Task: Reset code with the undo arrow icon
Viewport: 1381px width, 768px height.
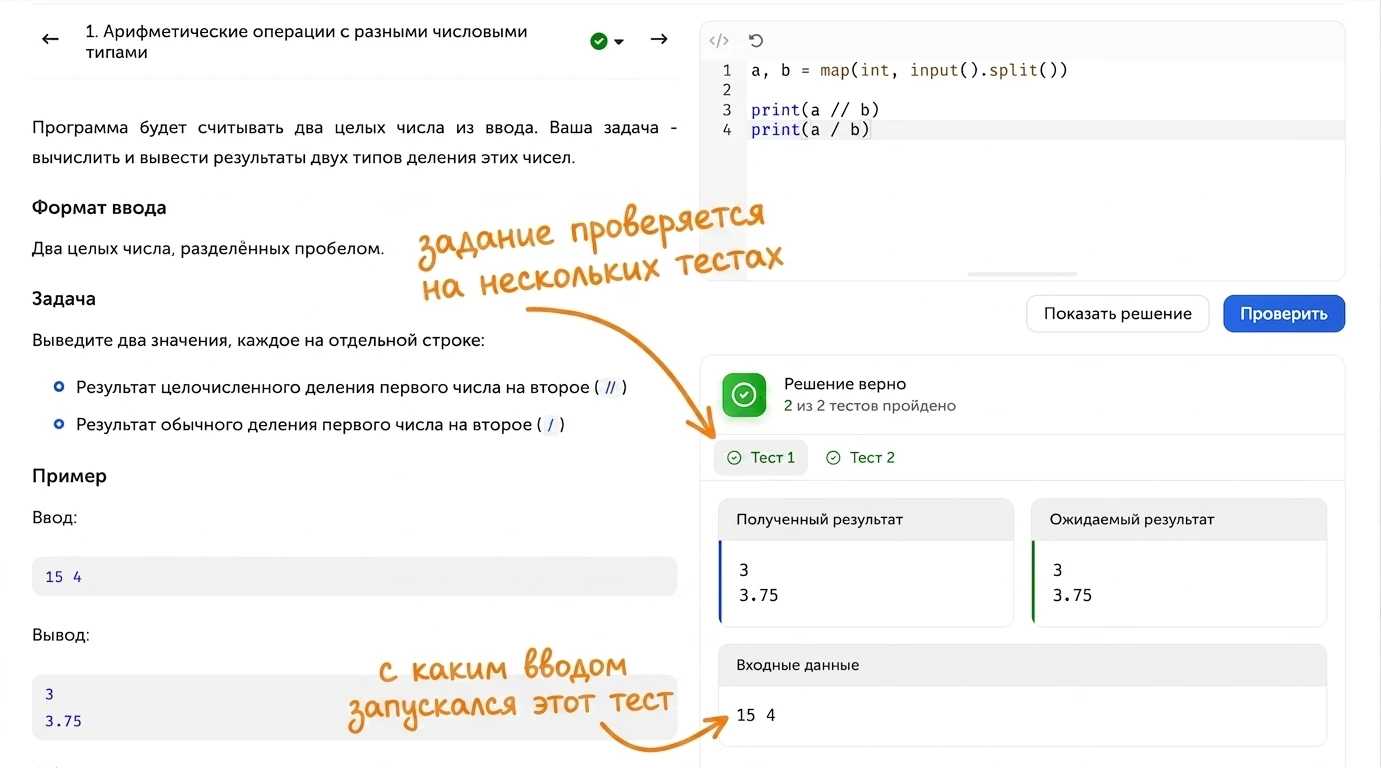Action: click(756, 41)
